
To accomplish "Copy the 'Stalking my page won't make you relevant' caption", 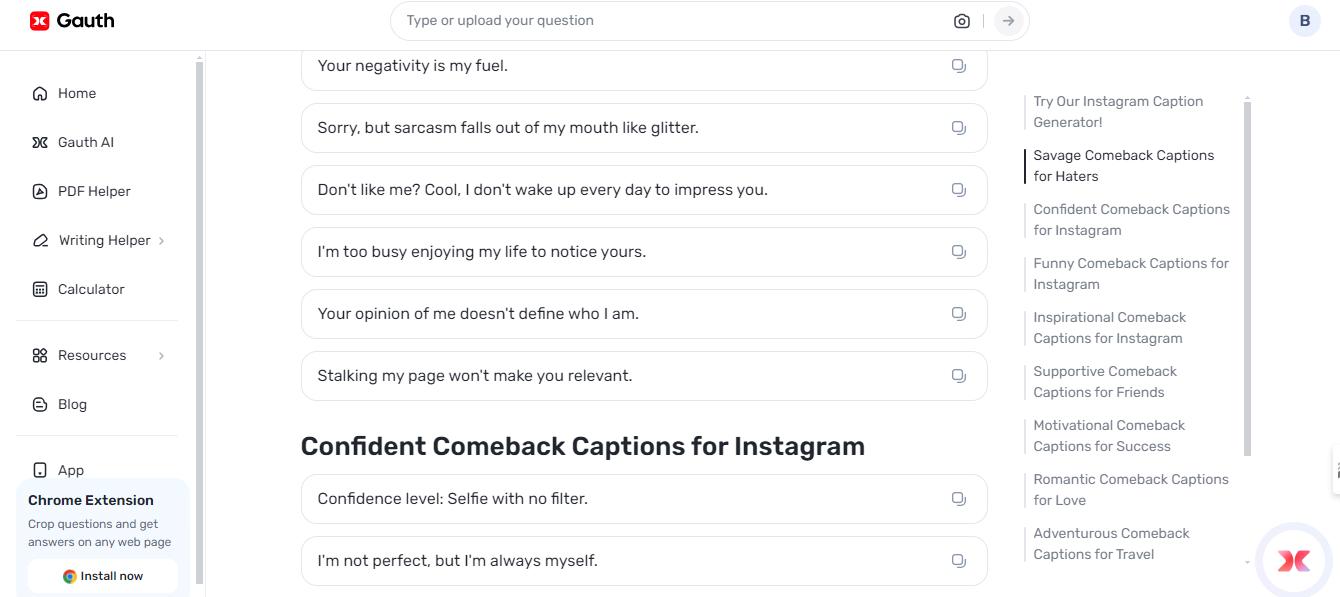I will coord(958,375).
